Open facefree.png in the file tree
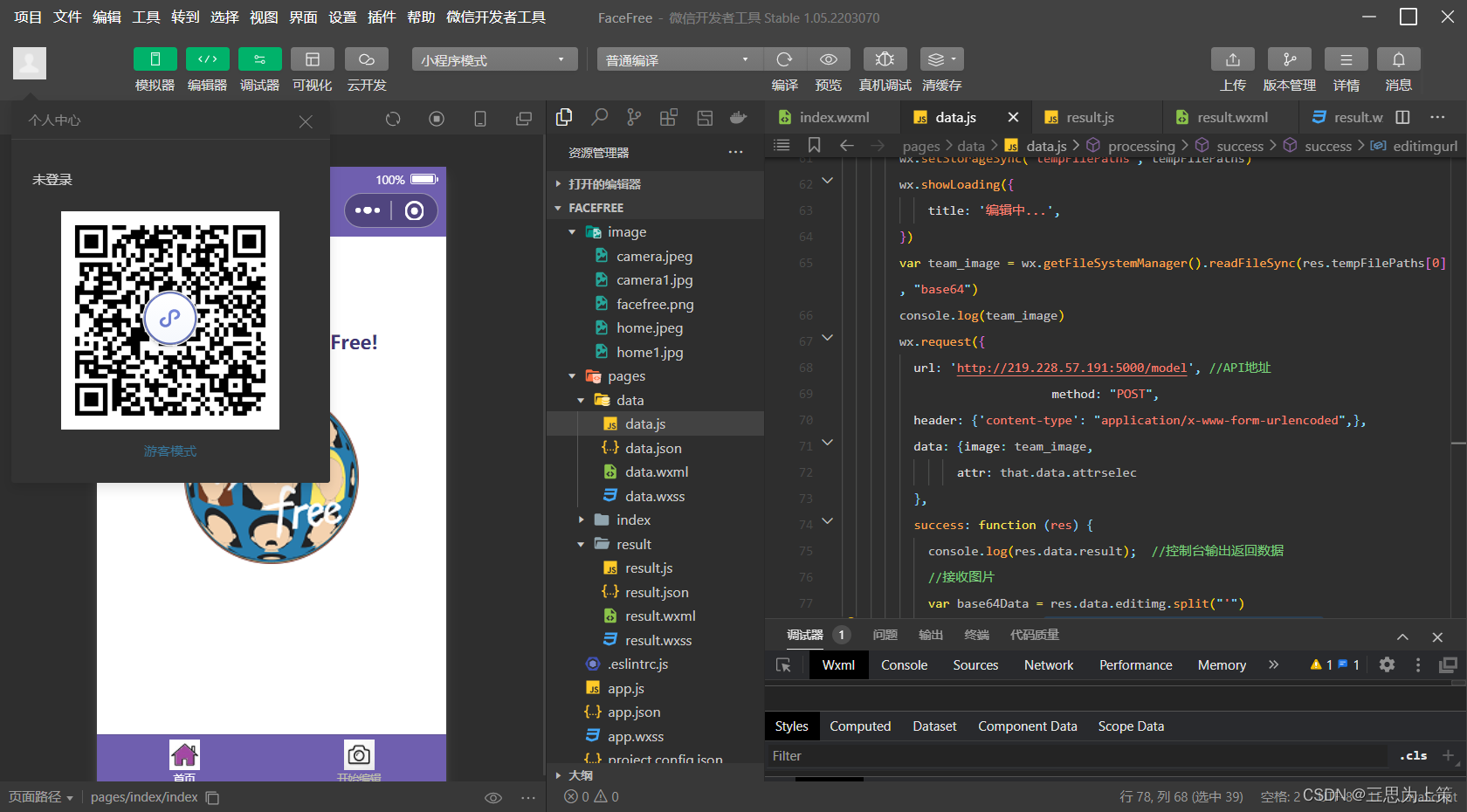This screenshot has width=1467, height=812. 655,304
